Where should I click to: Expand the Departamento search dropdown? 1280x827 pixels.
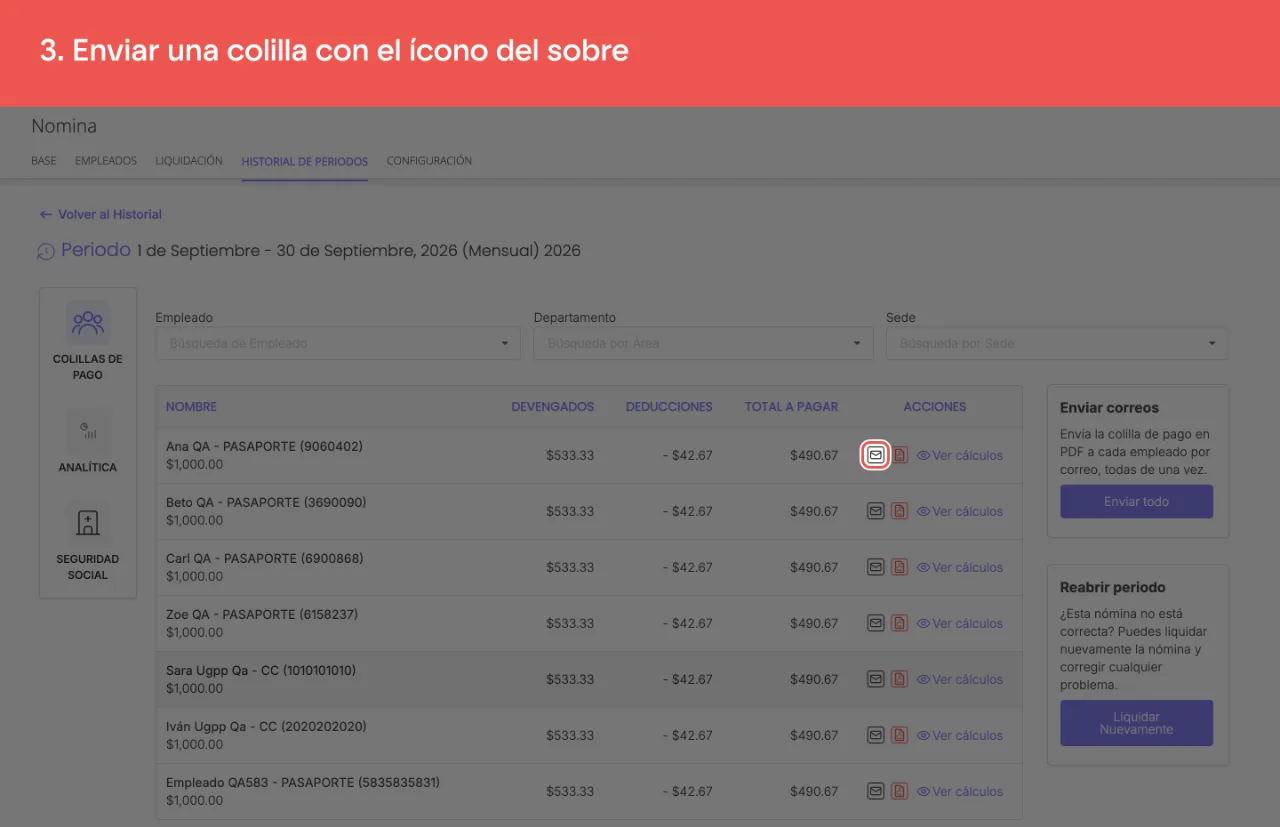tap(701, 343)
